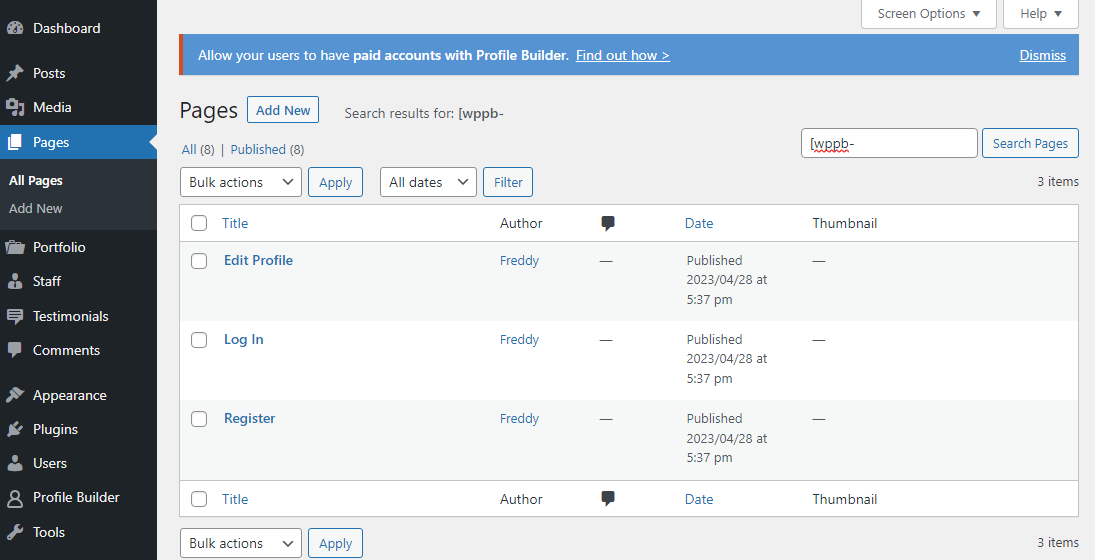Click the Testimonials icon in sidebar
The image size is (1095, 560).
click(x=15, y=317)
